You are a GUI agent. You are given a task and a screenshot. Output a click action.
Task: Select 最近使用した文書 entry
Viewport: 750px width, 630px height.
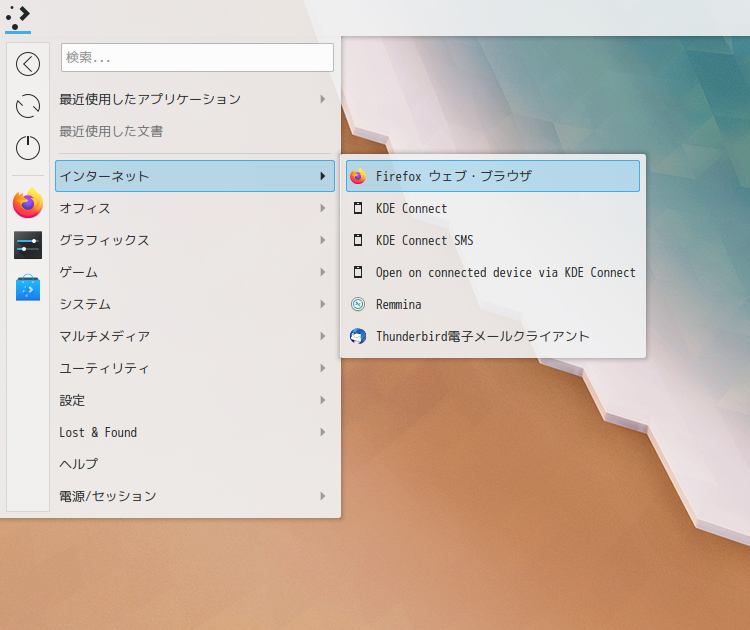point(194,131)
